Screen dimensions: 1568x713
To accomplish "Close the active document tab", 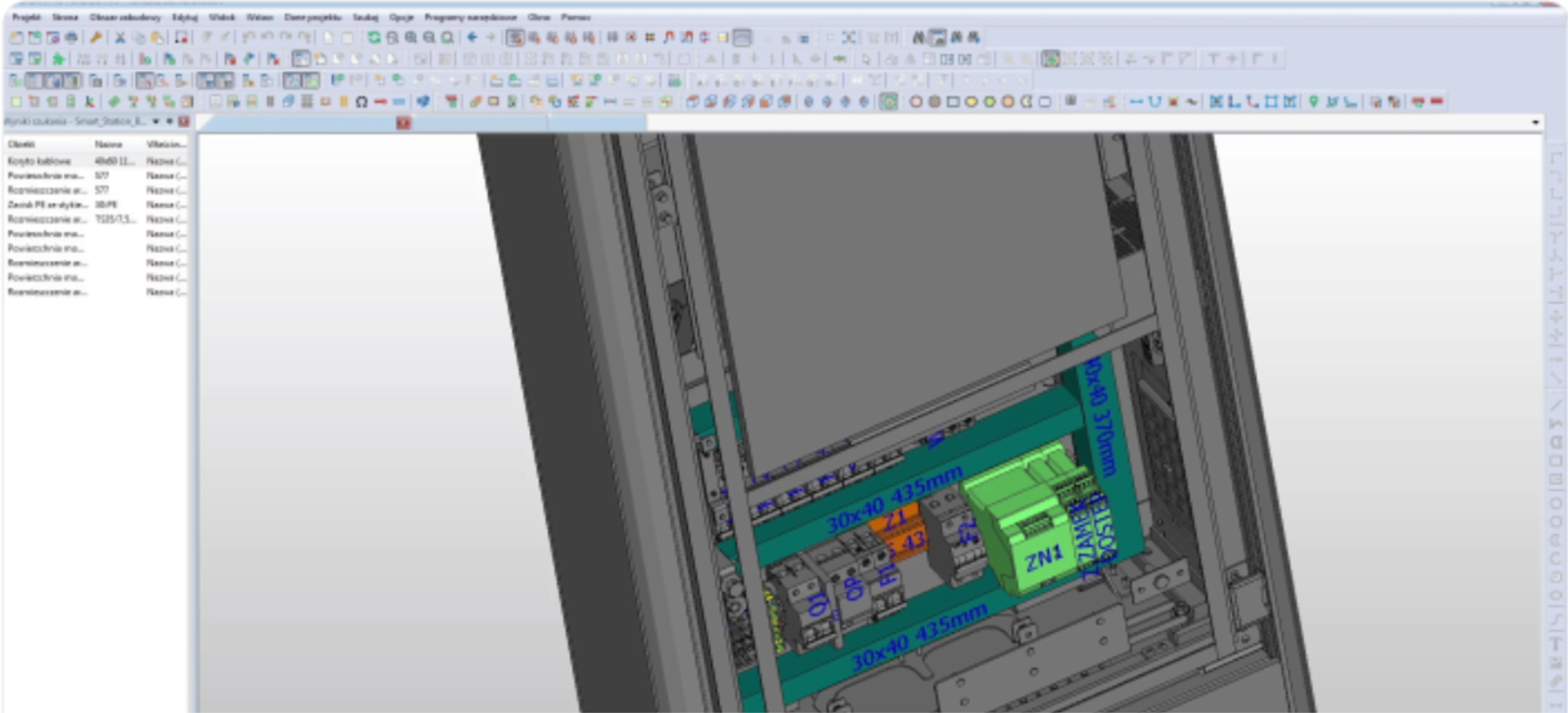I will coord(404,123).
